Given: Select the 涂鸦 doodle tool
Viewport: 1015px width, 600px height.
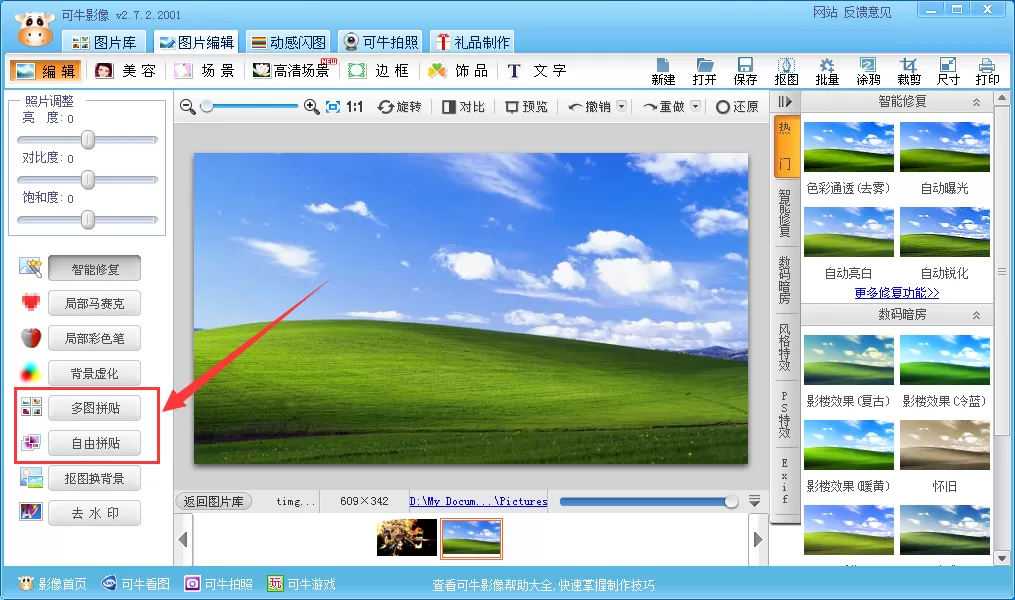Looking at the screenshot, I should click(x=867, y=71).
